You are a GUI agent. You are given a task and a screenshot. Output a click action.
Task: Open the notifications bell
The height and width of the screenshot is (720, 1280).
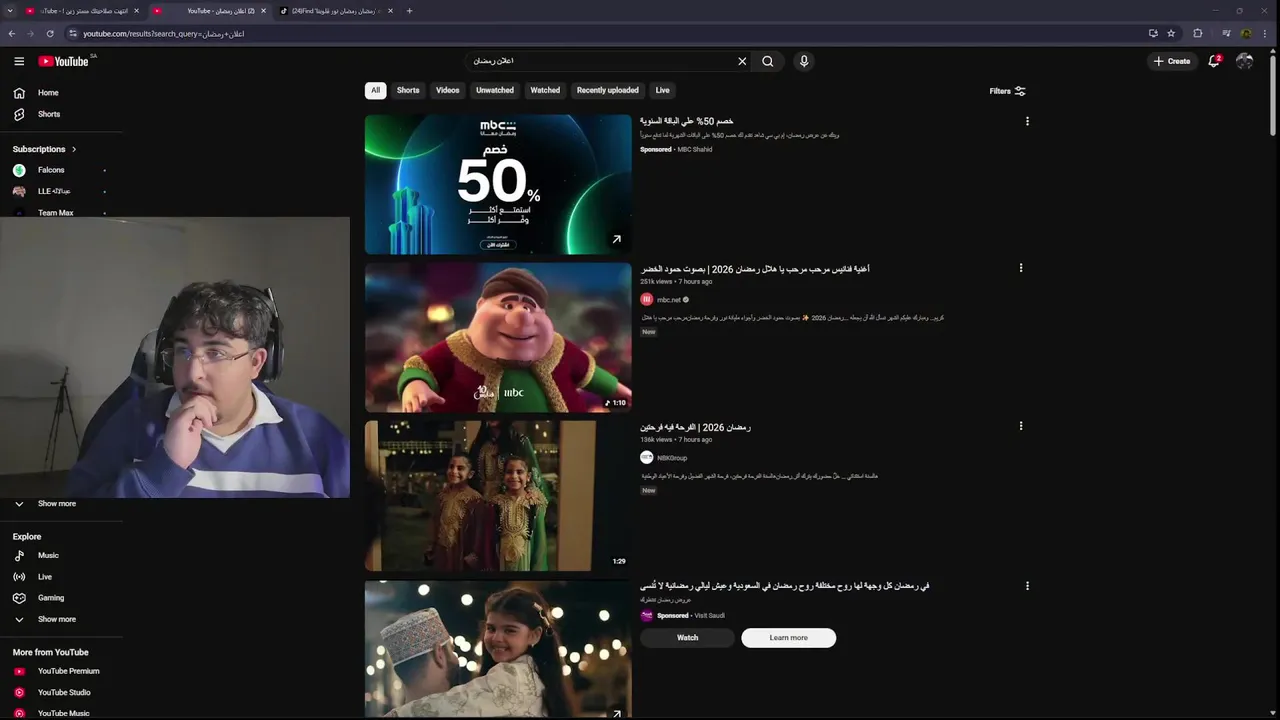1214,61
